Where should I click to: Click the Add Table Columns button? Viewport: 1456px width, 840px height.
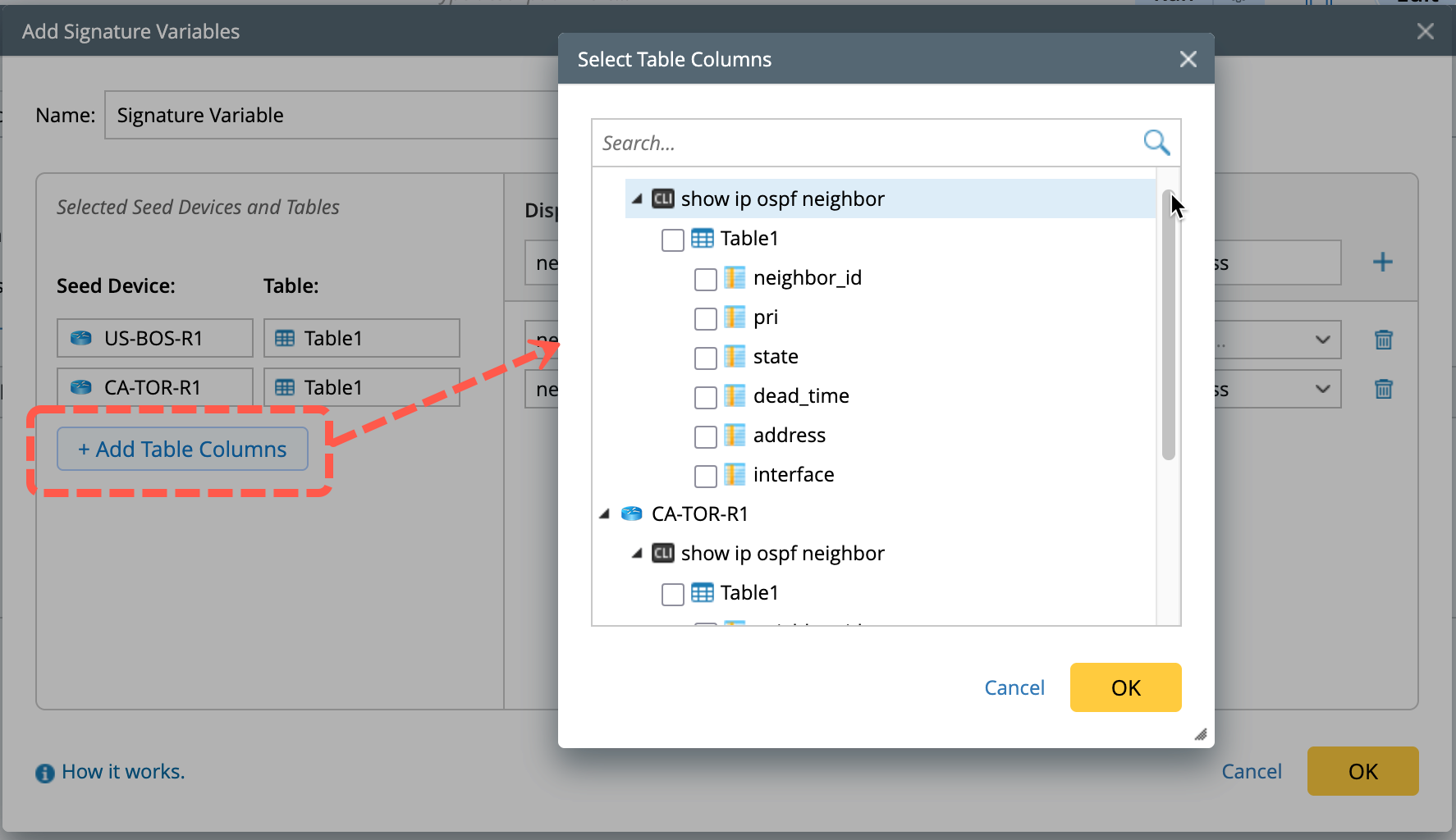tap(182, 450)
